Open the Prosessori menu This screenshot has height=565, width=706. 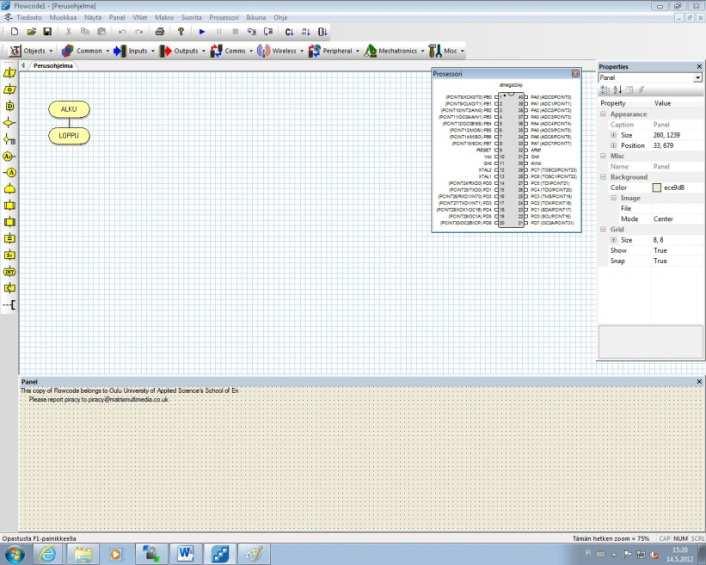coord(224,18)
